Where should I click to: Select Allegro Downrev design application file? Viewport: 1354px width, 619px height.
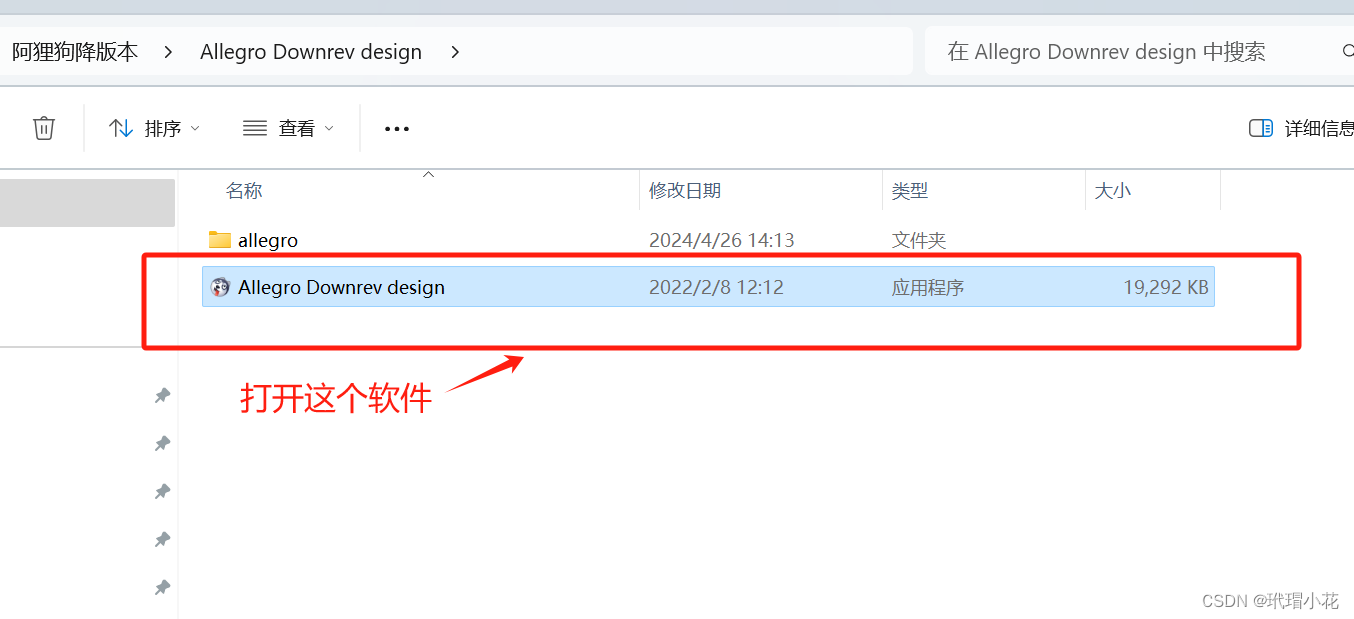(708, 287)
